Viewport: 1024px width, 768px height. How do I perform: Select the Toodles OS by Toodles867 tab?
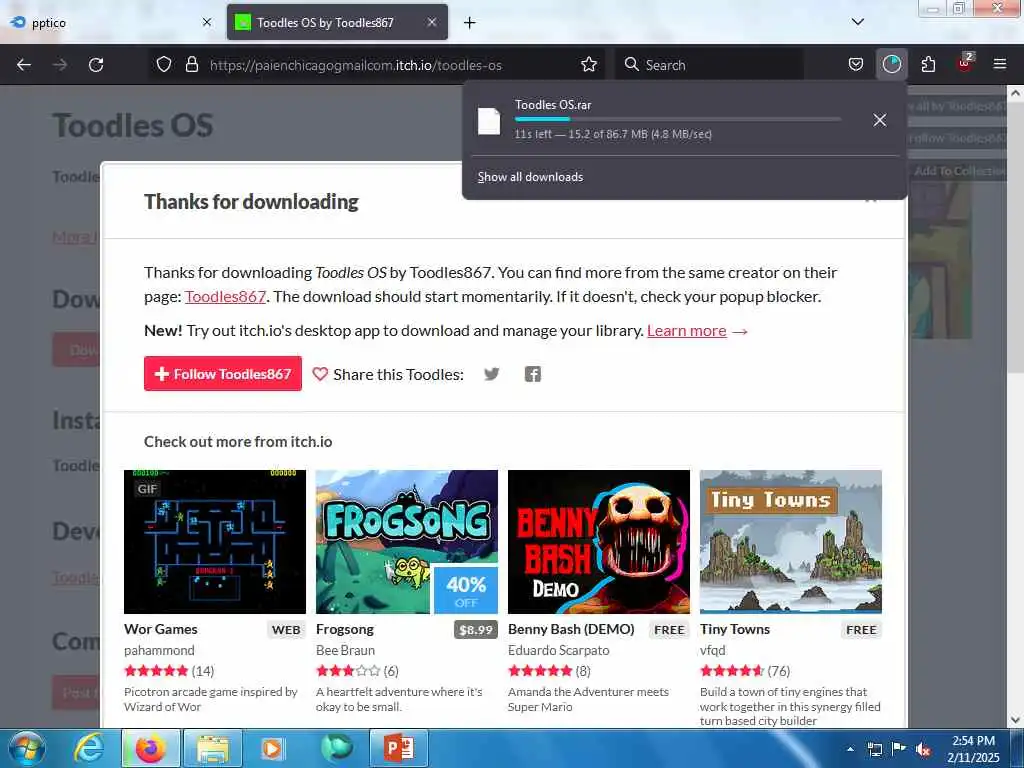337,22
